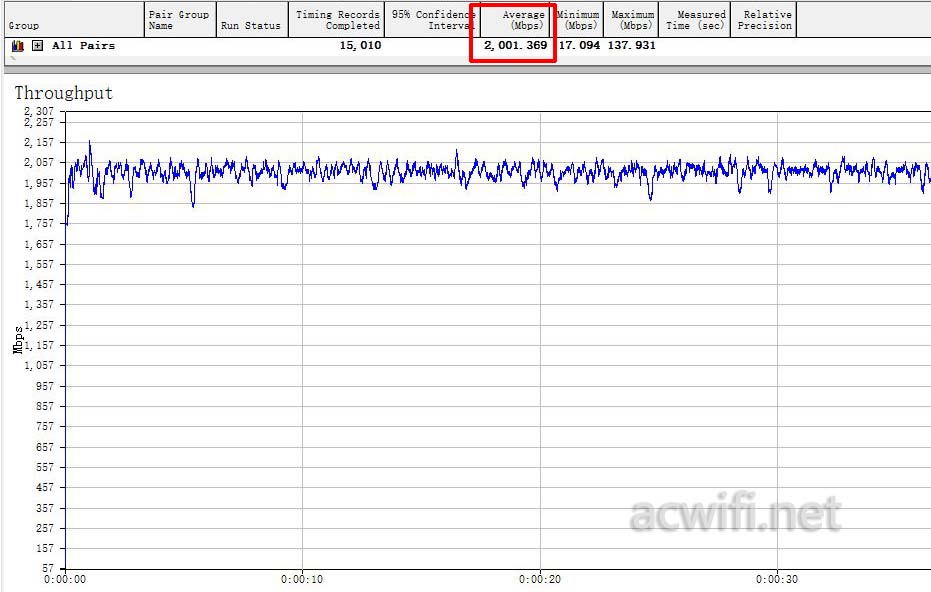Image resolution: width=931 pixels, height=592 pixels.
Task: Click the 15,010 timing records value
Action: [x=360, y=46]
